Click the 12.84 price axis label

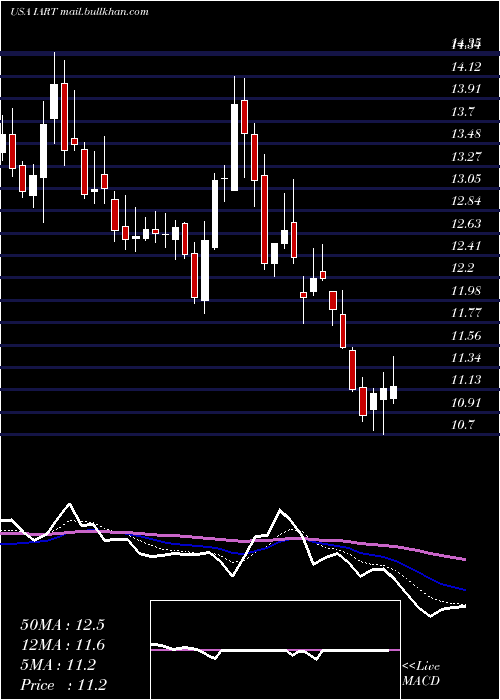[466, 201]
